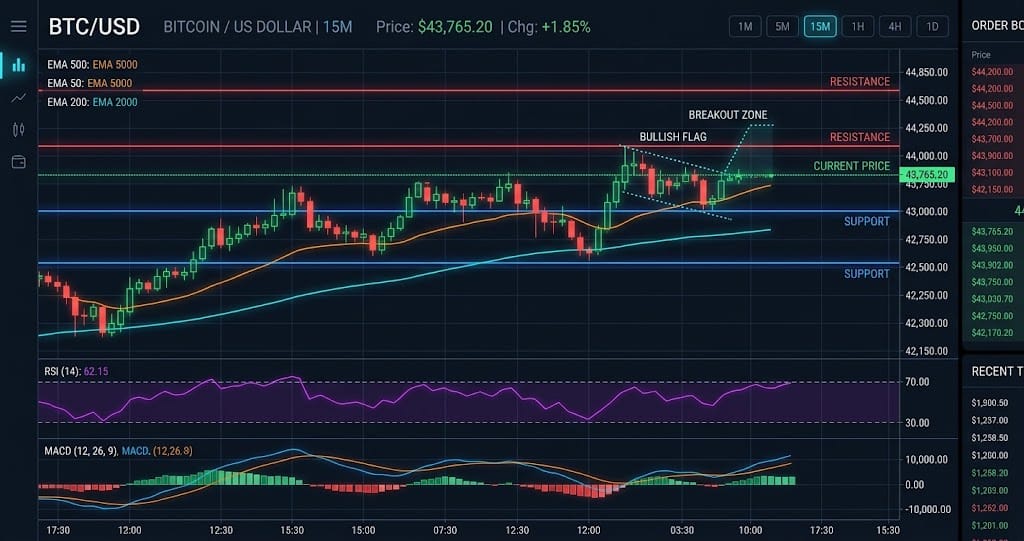Click the MACD 10,000.00 axis label
This screenshot has height=541, width=1024.
pos(925,459)
